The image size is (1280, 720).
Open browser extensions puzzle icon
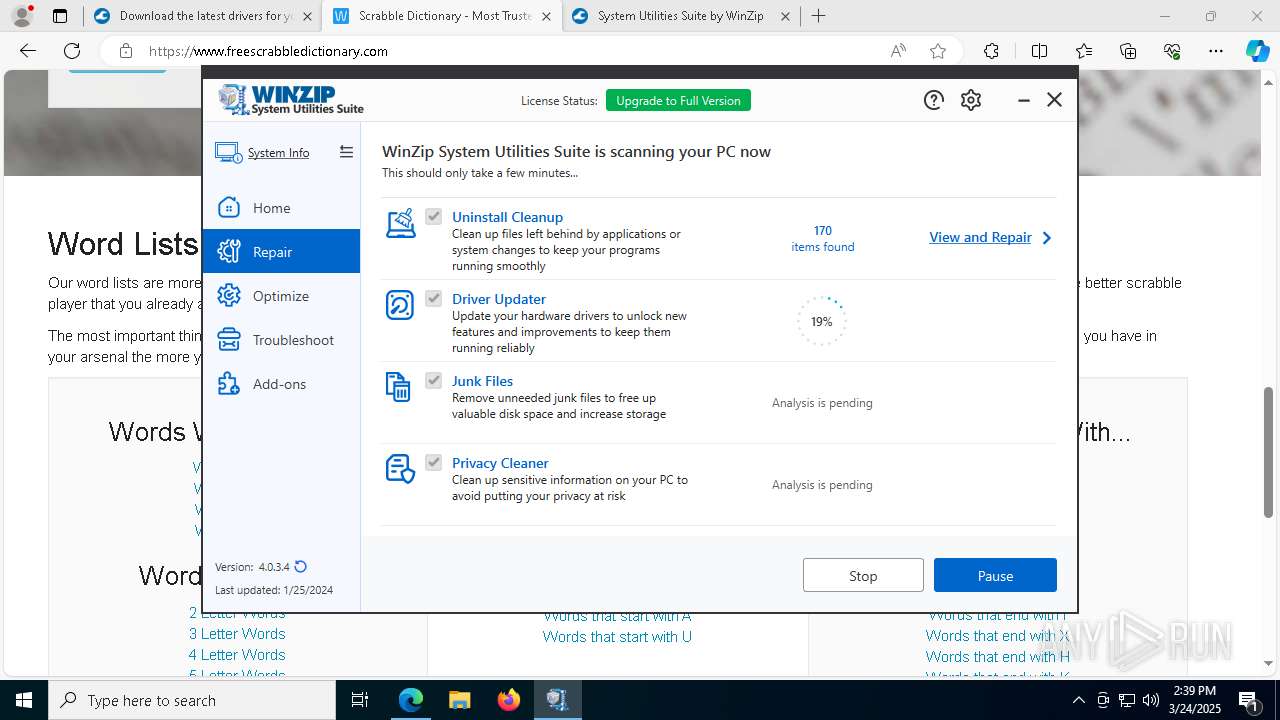(x=991, y=51)
